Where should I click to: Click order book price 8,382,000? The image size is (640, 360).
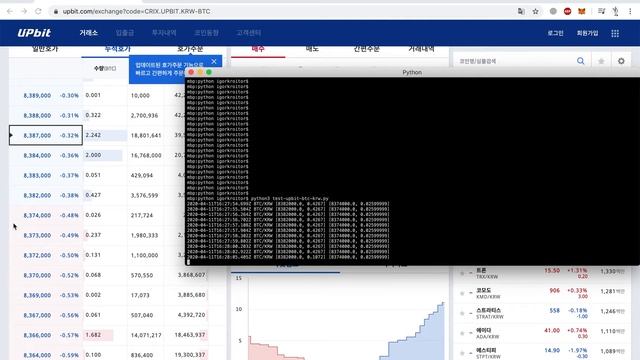click(x=37, y=196)
